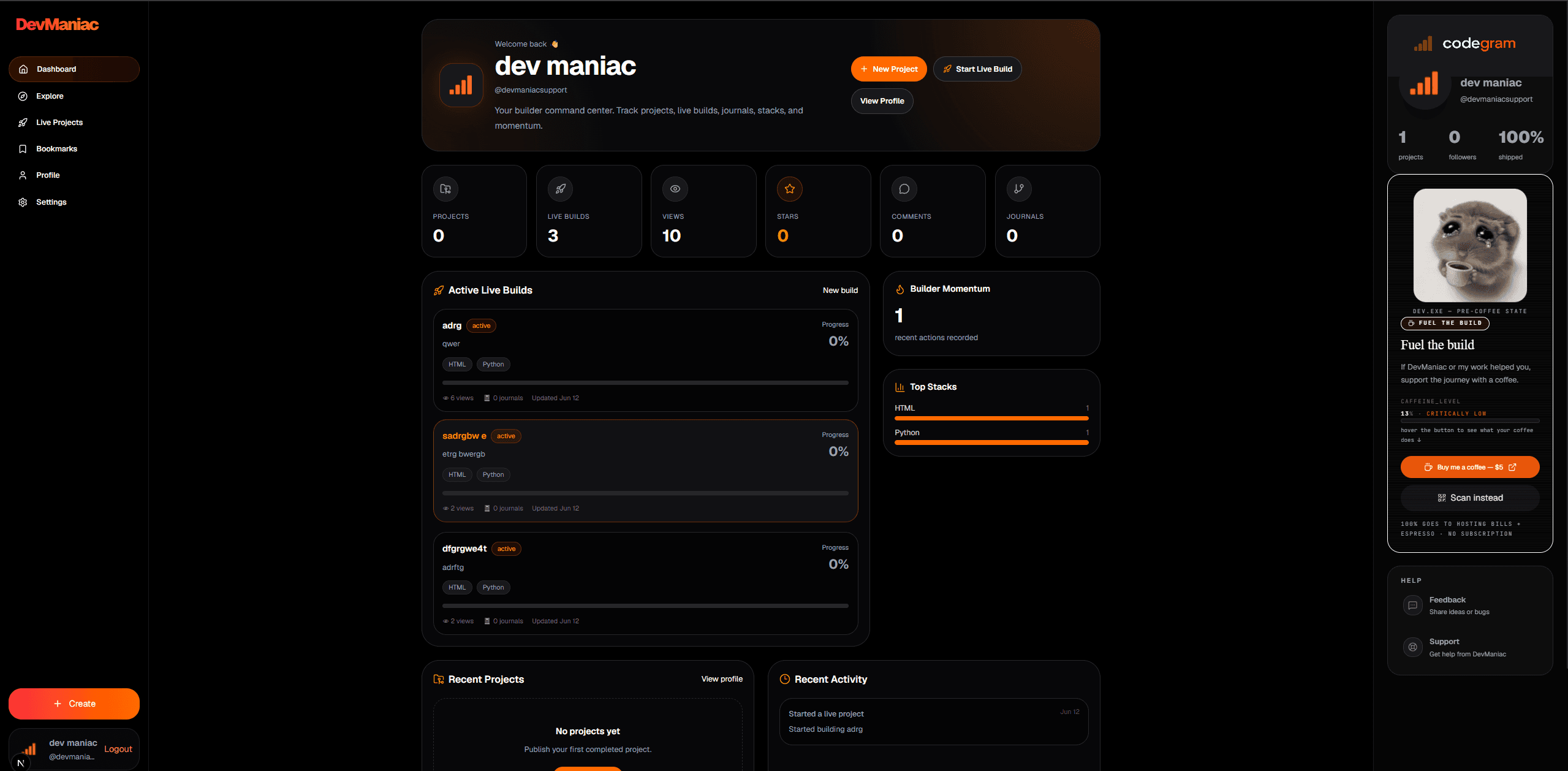This screenshot has height=771, width=1568.
Task: Click the Python tag on adrg build
Action: coord(493,365)
